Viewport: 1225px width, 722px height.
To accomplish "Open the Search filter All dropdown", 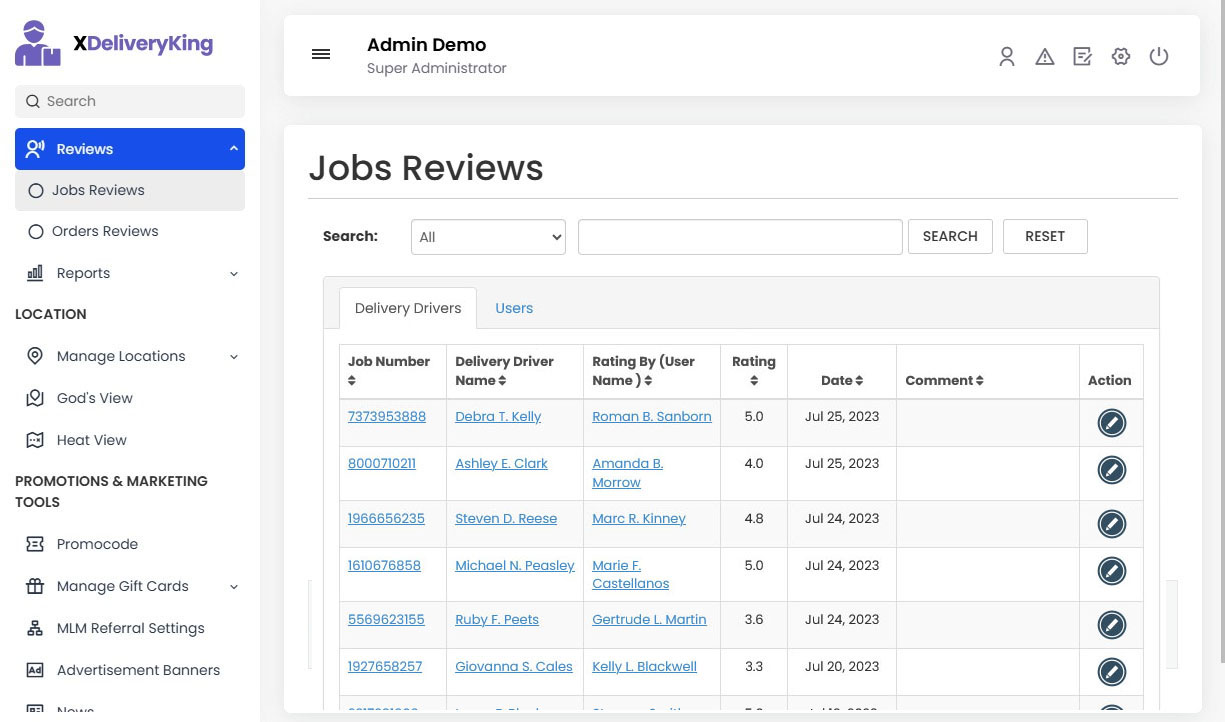I will 488,237.
